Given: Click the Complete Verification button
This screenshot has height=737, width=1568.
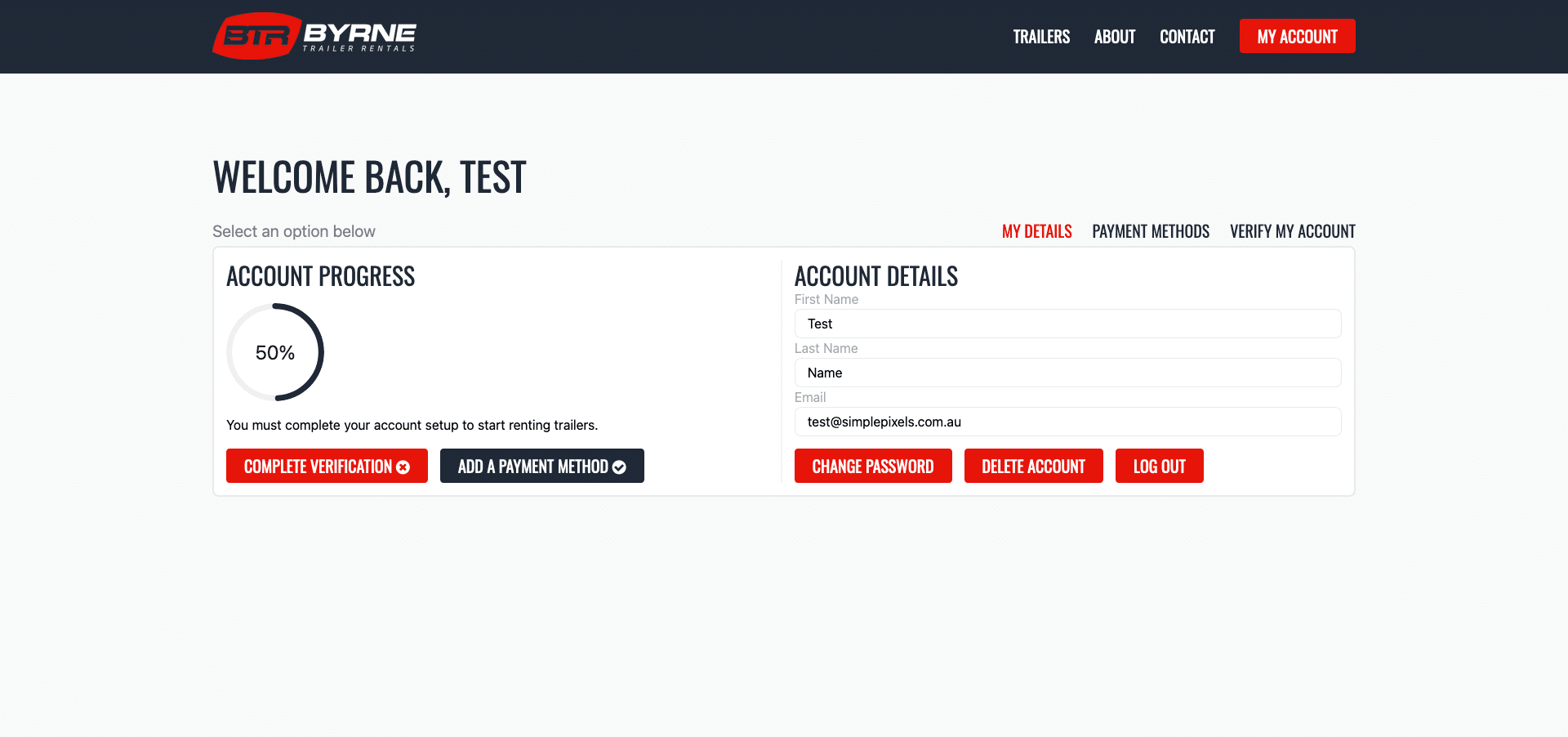Looking at the screenshot, I should pyautogui.click(x=318, y=466).
